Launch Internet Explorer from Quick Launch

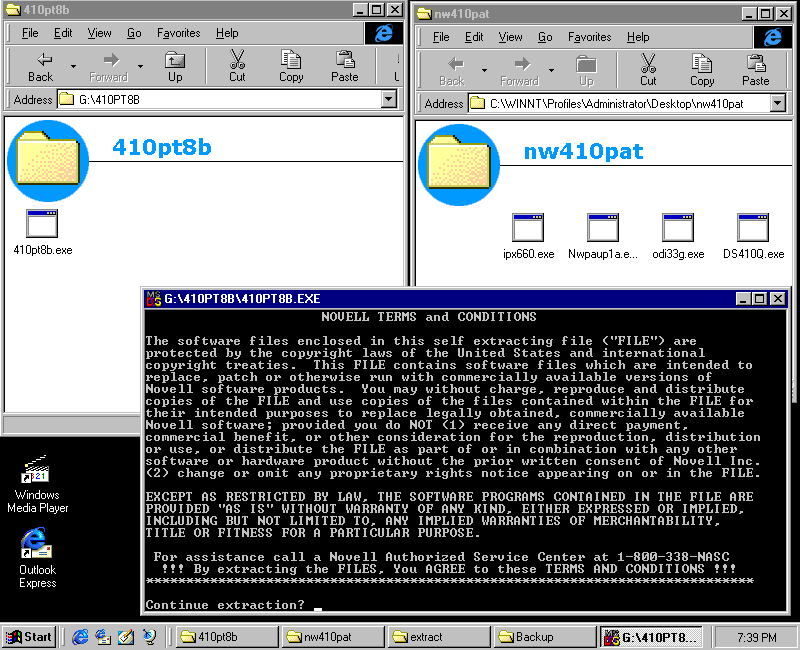click(80, 637)
